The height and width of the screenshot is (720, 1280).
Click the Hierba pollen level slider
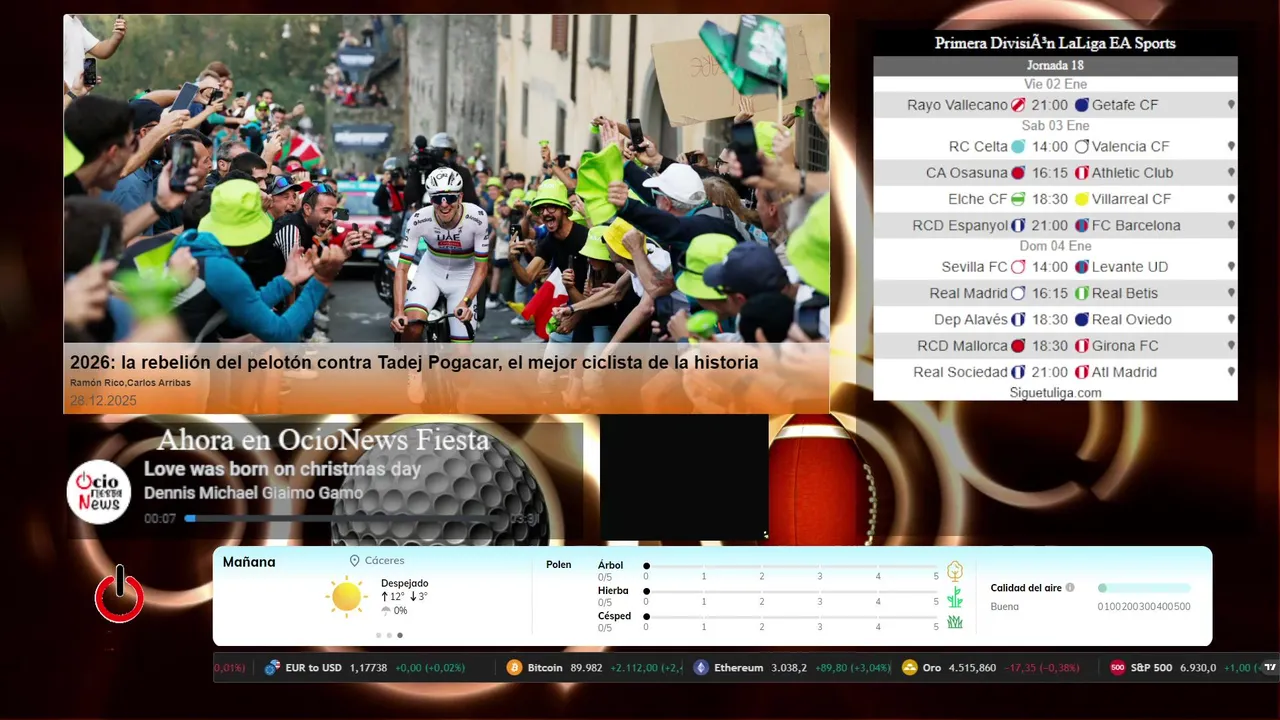pyautogui.click(x=791, y=592)
